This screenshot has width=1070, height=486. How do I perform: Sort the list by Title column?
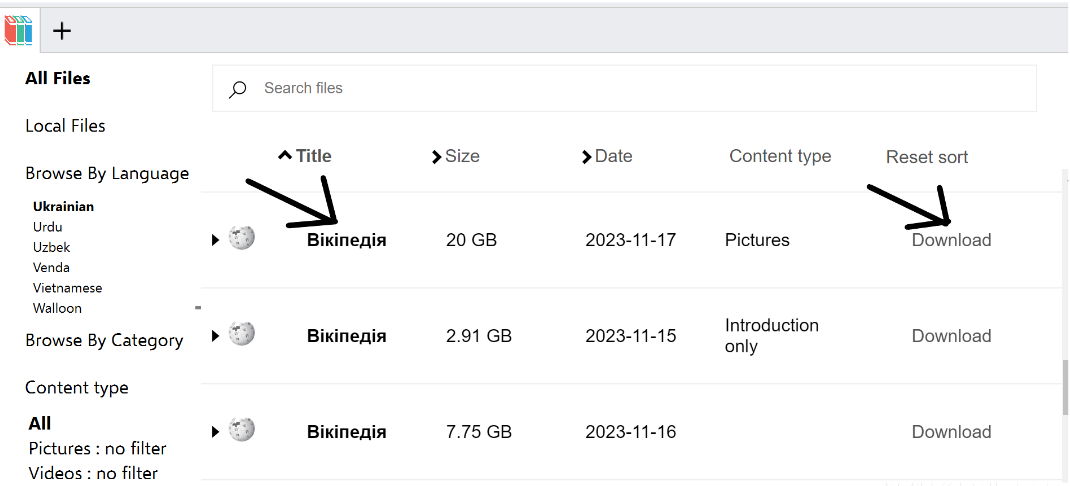click(x=312, y=156)
